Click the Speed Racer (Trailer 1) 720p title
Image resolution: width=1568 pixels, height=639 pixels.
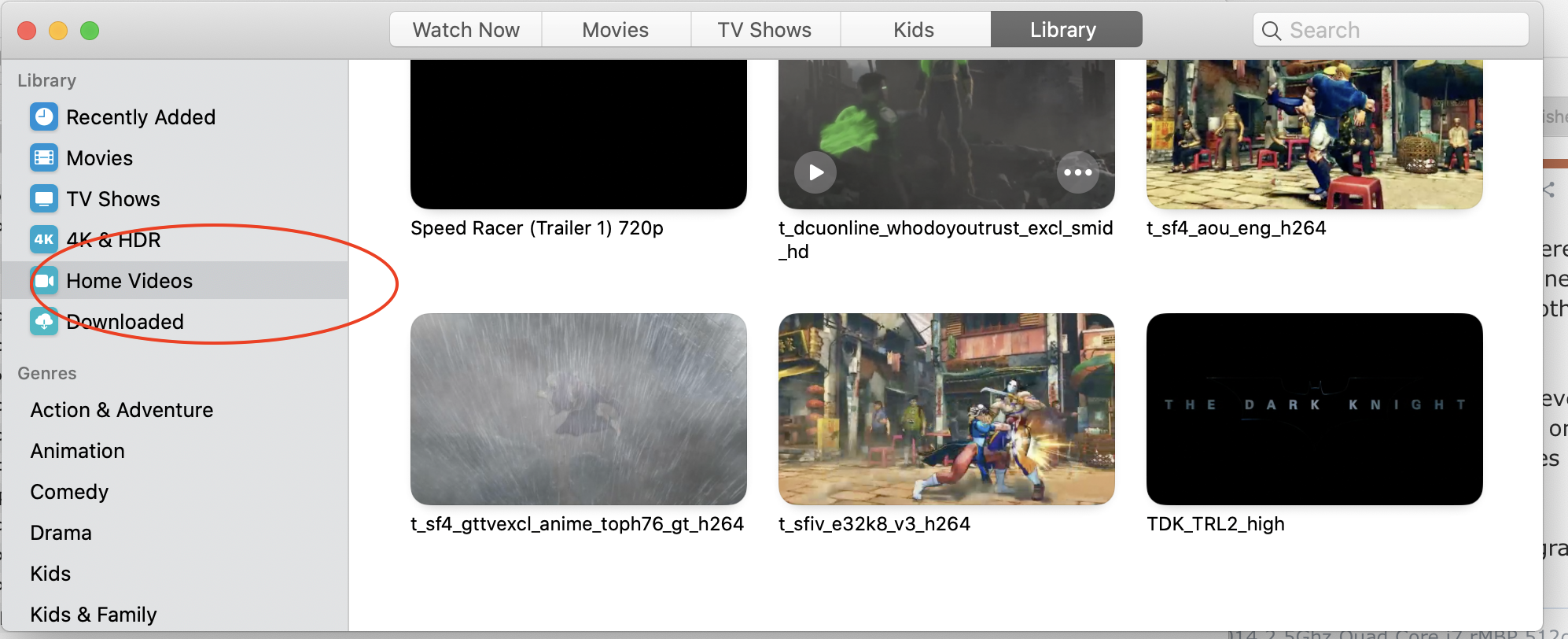pyautogui.click(x=537, y=228)
